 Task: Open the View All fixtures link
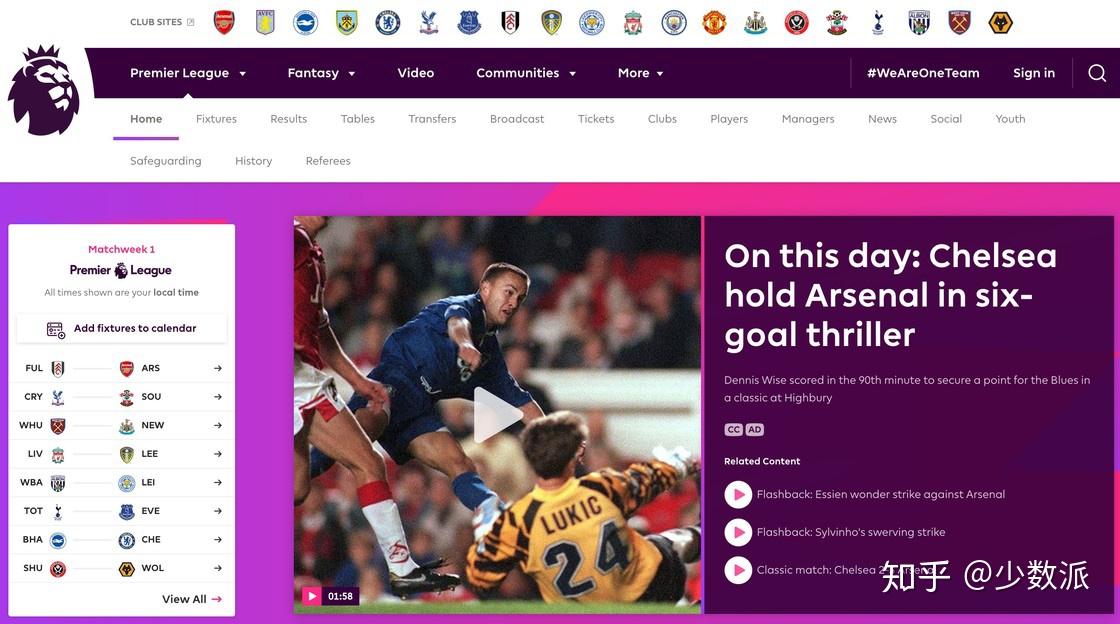click(x=191, y=599)
